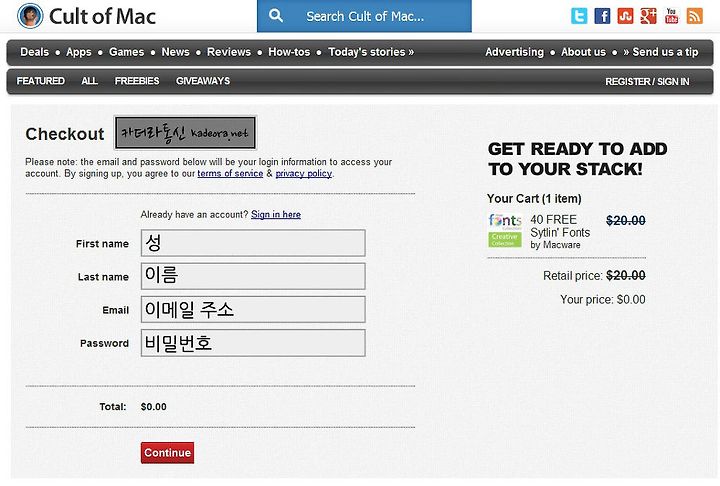Image resolution: width=720 pixels, height=486 pixels.
Task: Open the Twitter social icon
Action: click(x=579, y=16)
